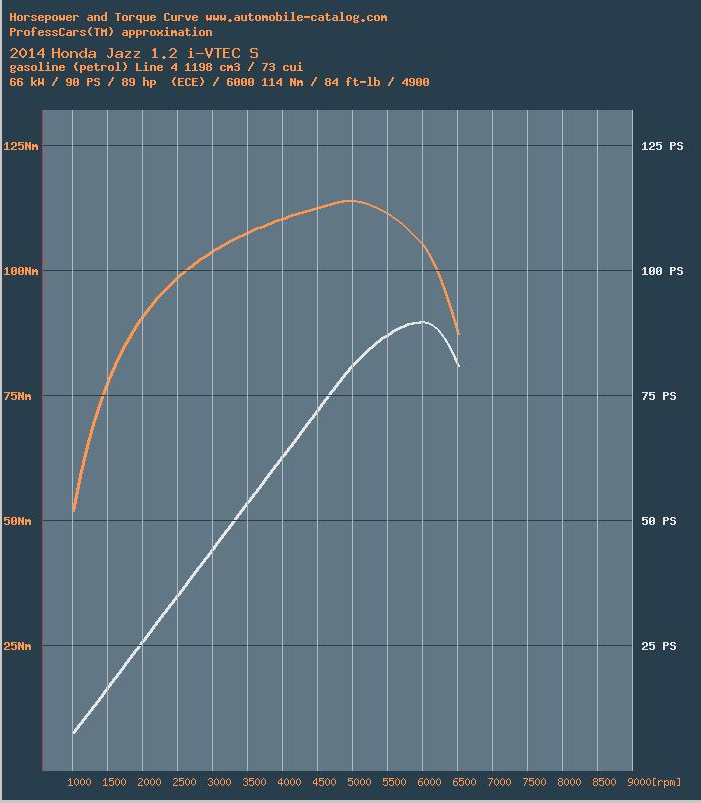The width and height of the screenshot is (701, 803).
Task: Click the '100 PS' power axis label
Action: pyautogui.click(x=662, y=271)
